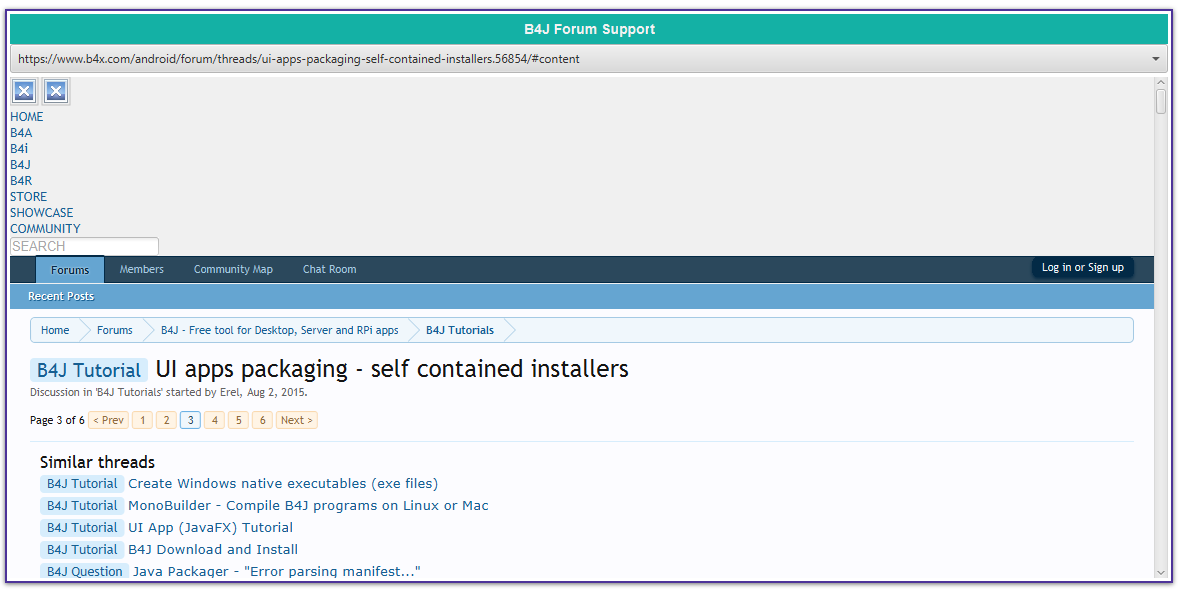Click the B4J Tutorial prefix tag in title
This screenshot has height=592, width=1183.
tap(89, 370)
